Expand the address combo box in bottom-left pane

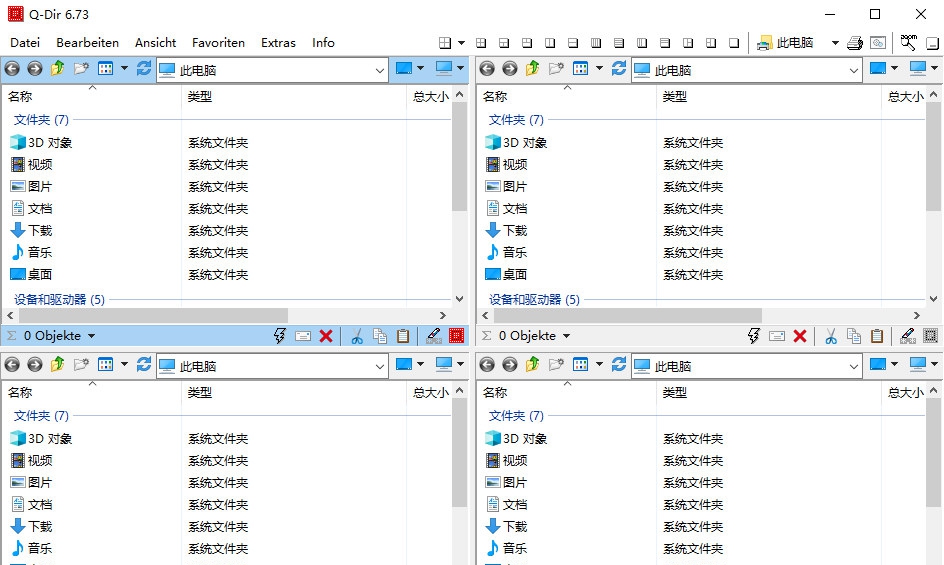click(x=379, y=366)
